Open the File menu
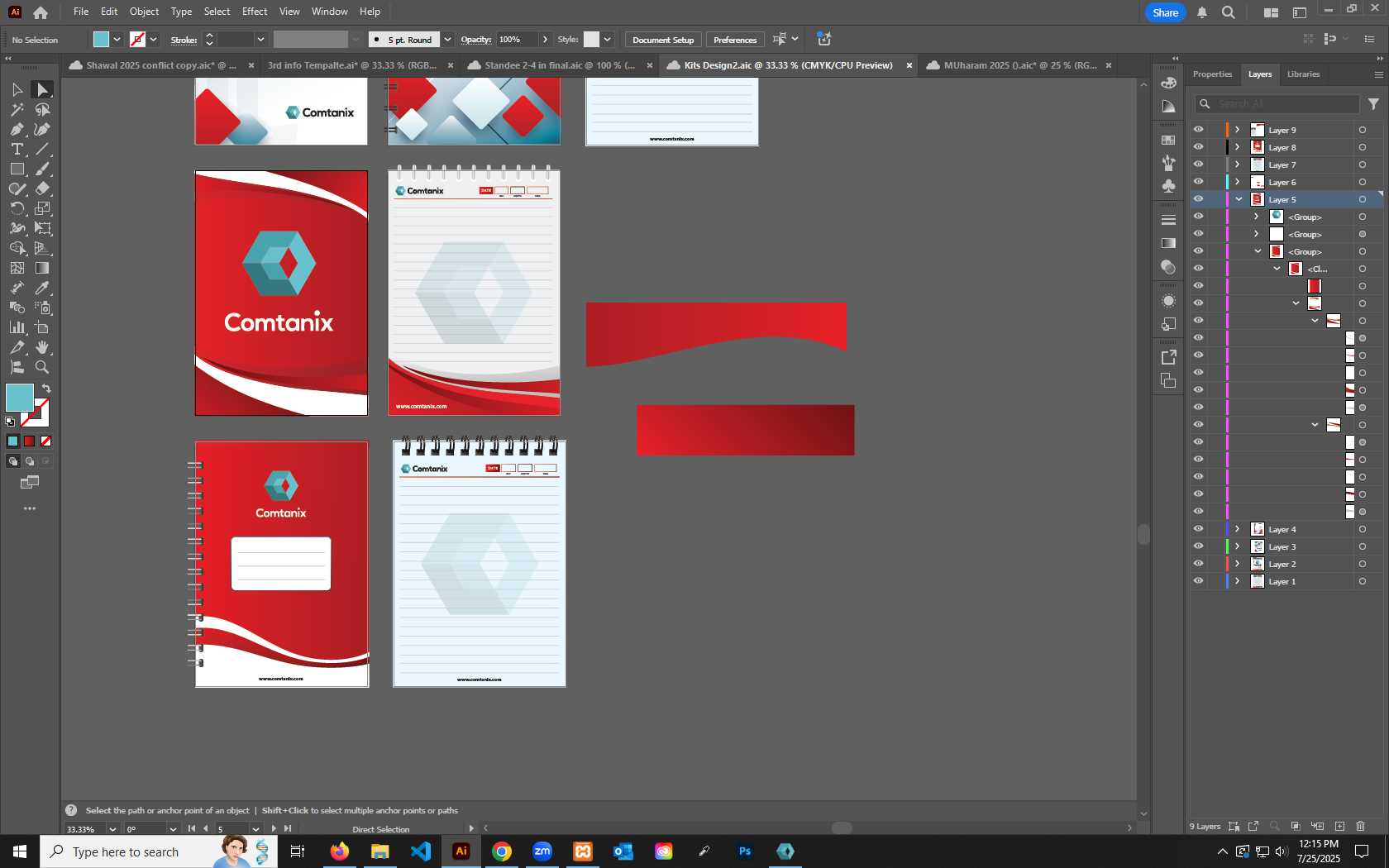 pyautogui.click(x=81, y=12)
